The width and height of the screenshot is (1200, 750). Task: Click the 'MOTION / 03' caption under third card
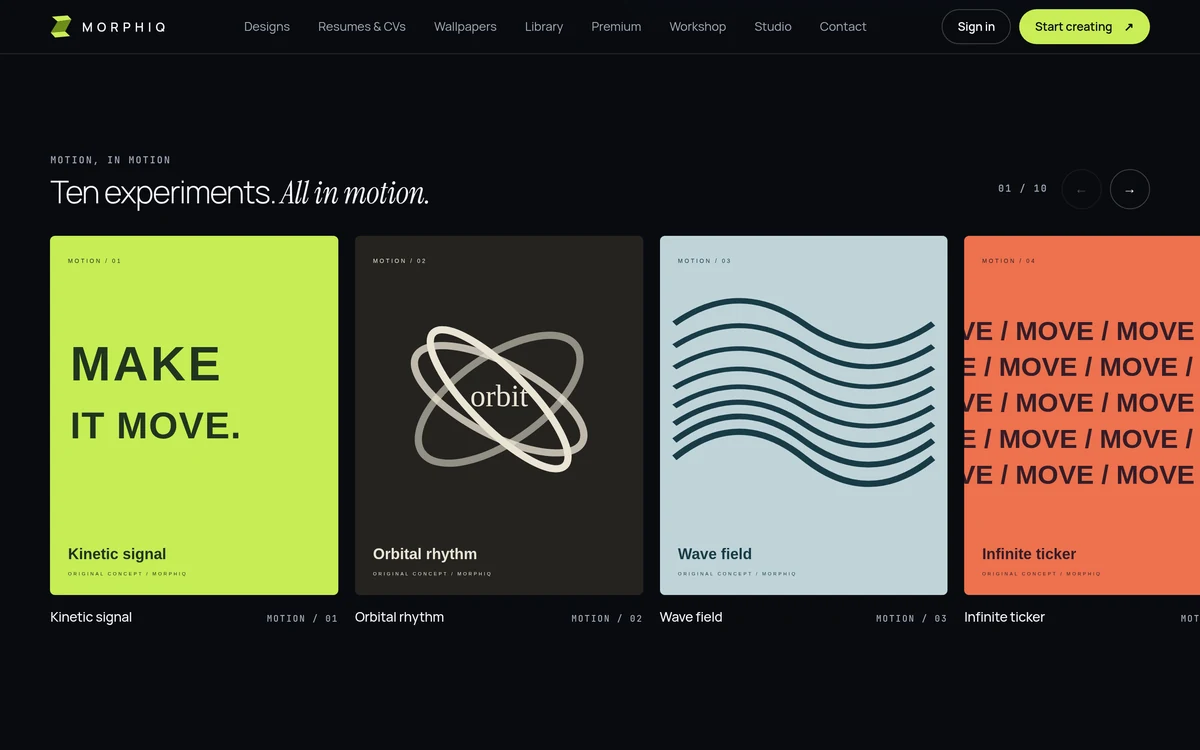pos(911,619)
